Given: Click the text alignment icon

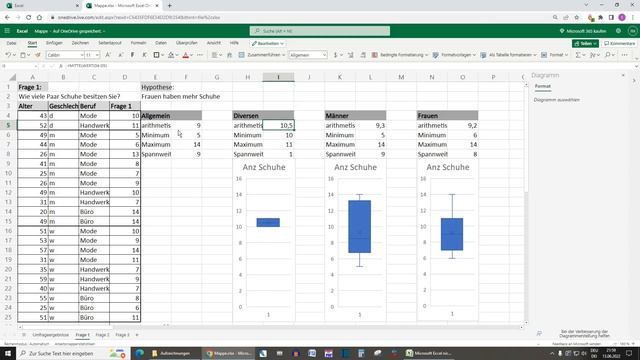Looking at the screenshot, I should 214,55.
